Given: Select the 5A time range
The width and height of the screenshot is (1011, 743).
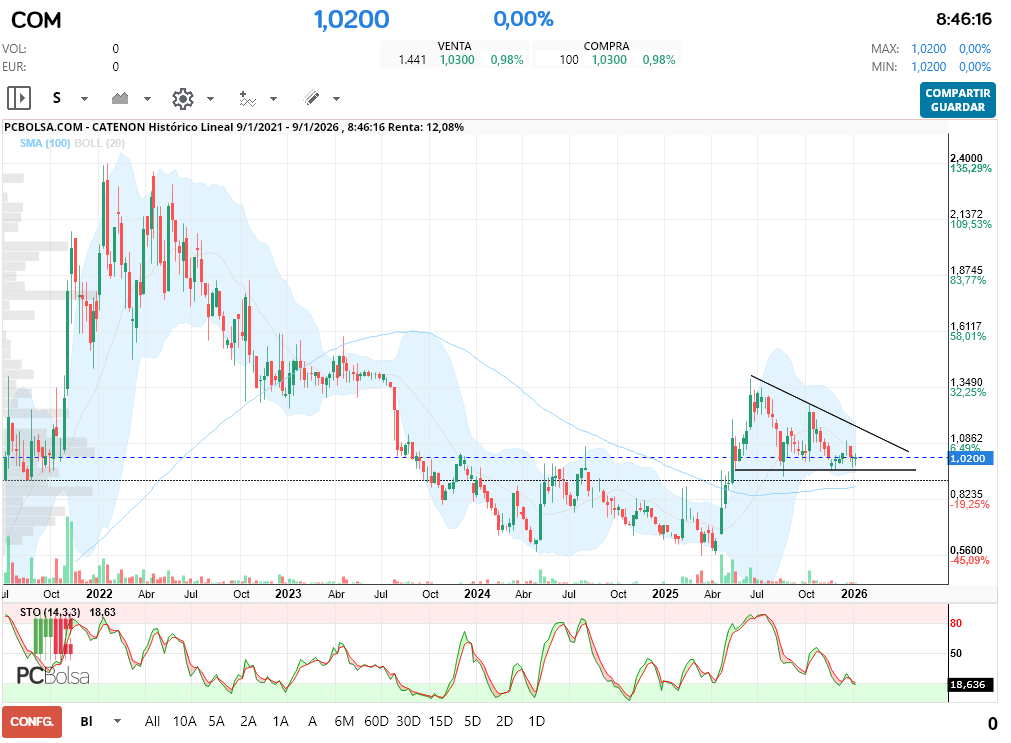Looking at the screenshot, I should 216,721.
